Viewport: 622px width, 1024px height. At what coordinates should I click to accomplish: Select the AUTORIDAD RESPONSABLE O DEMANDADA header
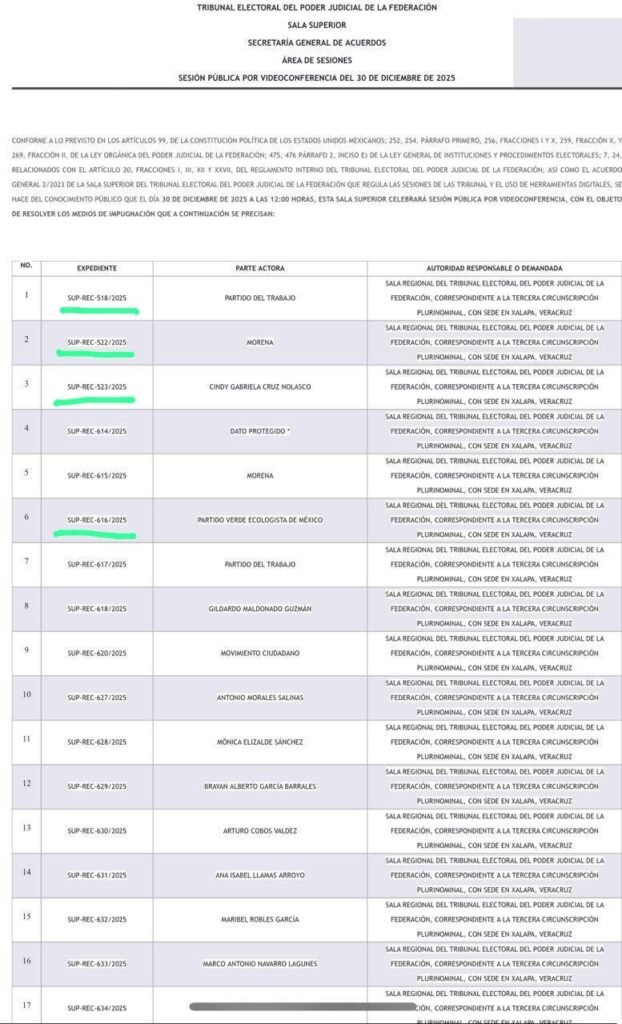coord(494,269)
